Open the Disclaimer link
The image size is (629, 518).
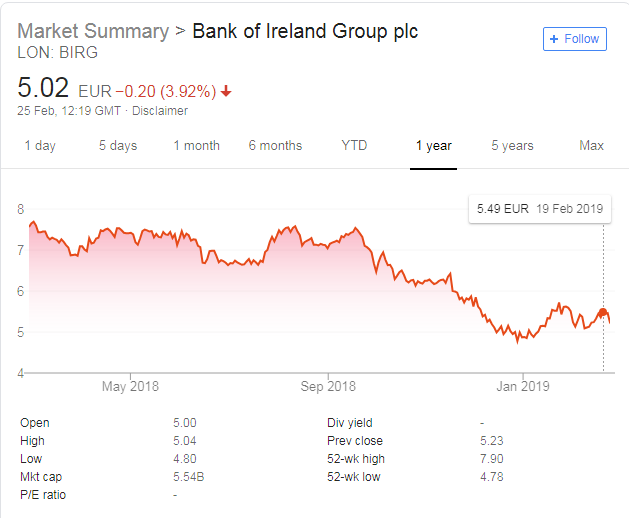click(x=159, y=111)
